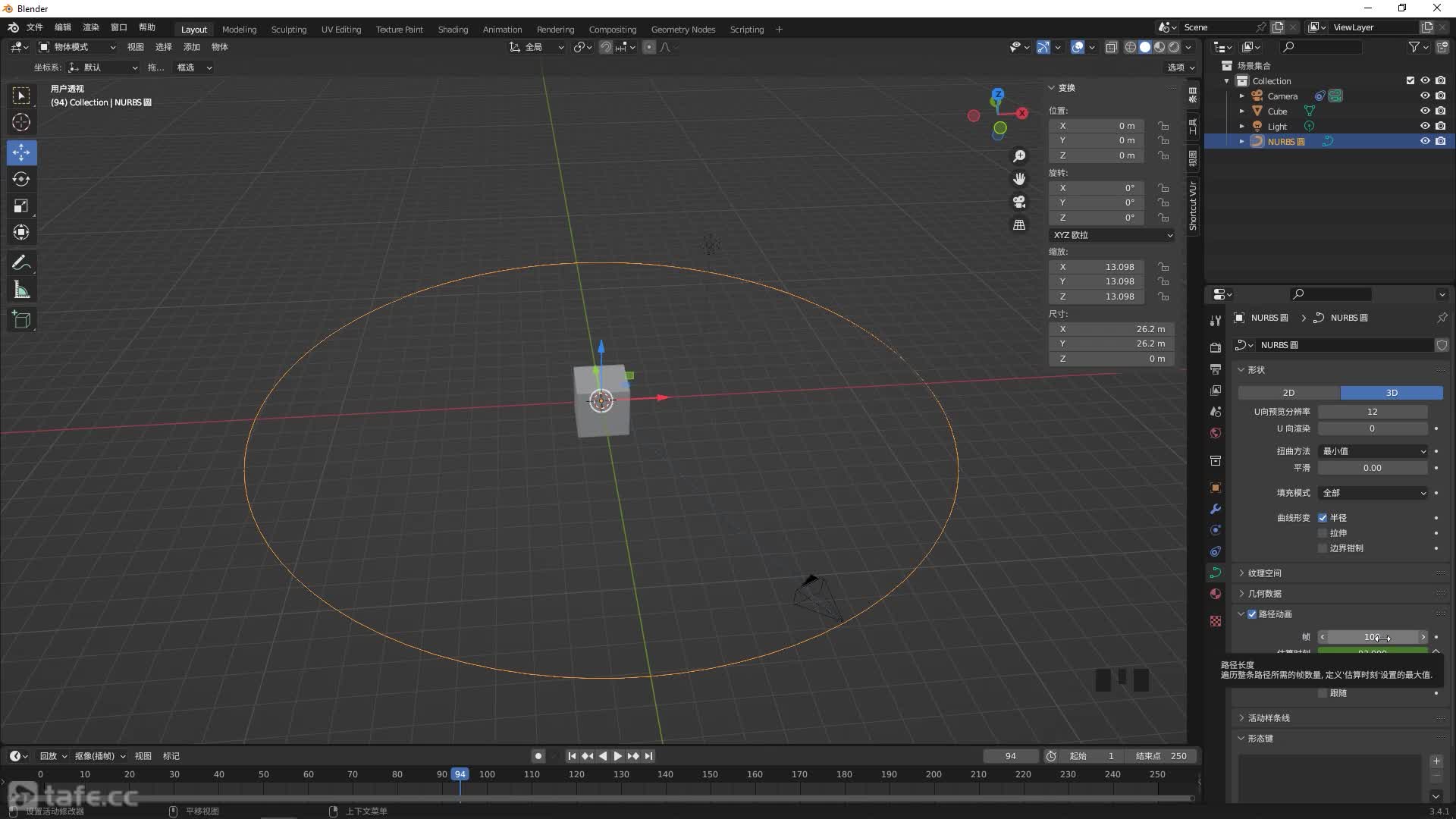1456x819 pixels.
Task: Open the World properties tab icon
Action: [x=1216, y=433]
